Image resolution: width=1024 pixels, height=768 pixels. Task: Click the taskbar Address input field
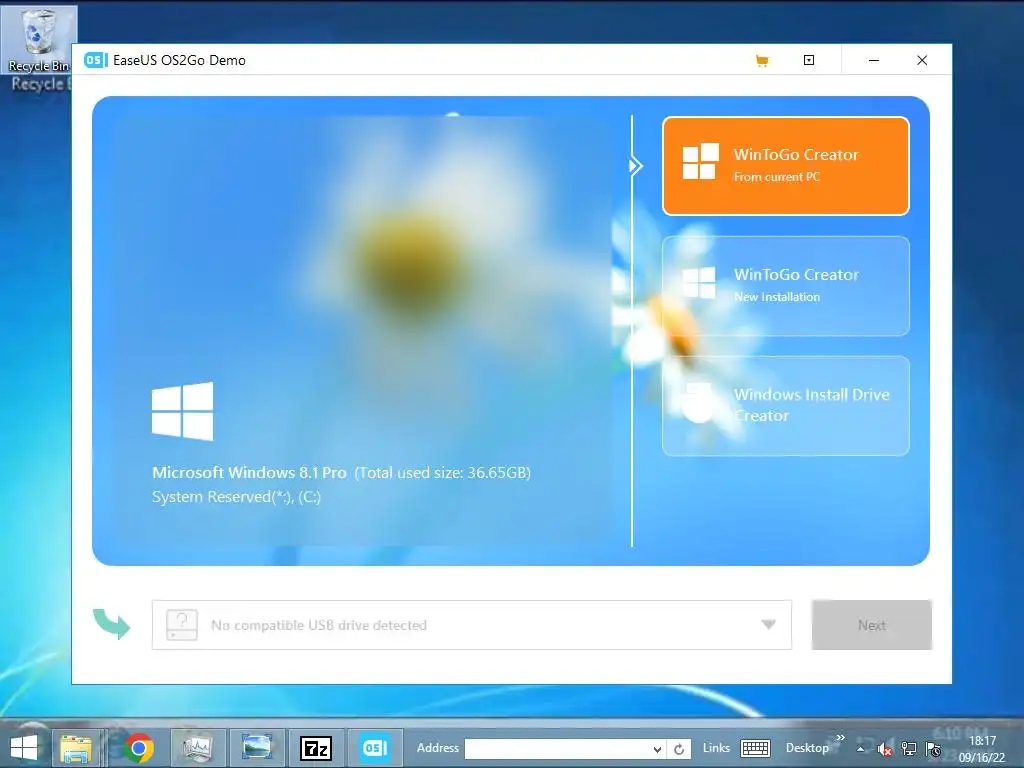(x=558, y=748)
